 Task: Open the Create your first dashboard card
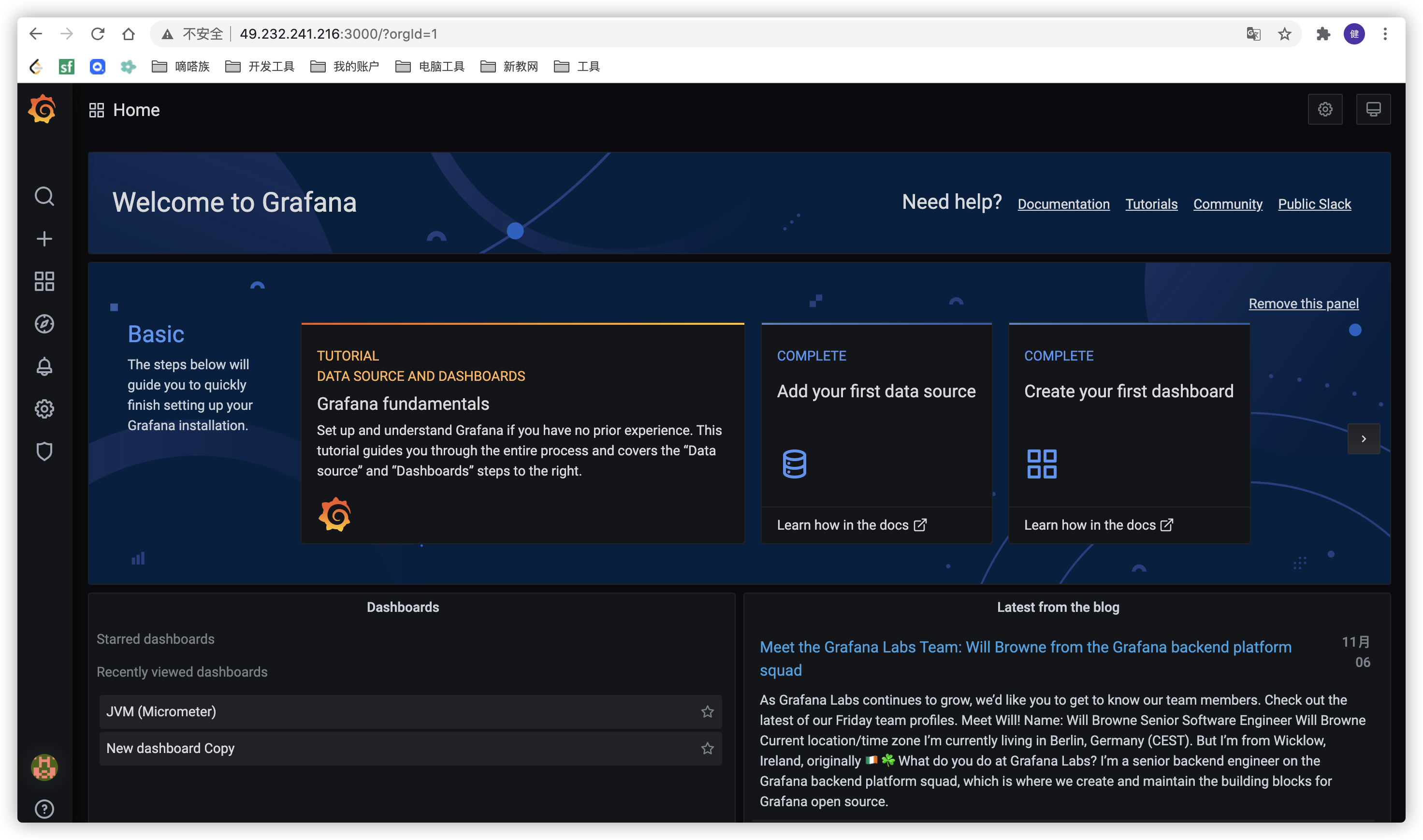click(1129, 433)
